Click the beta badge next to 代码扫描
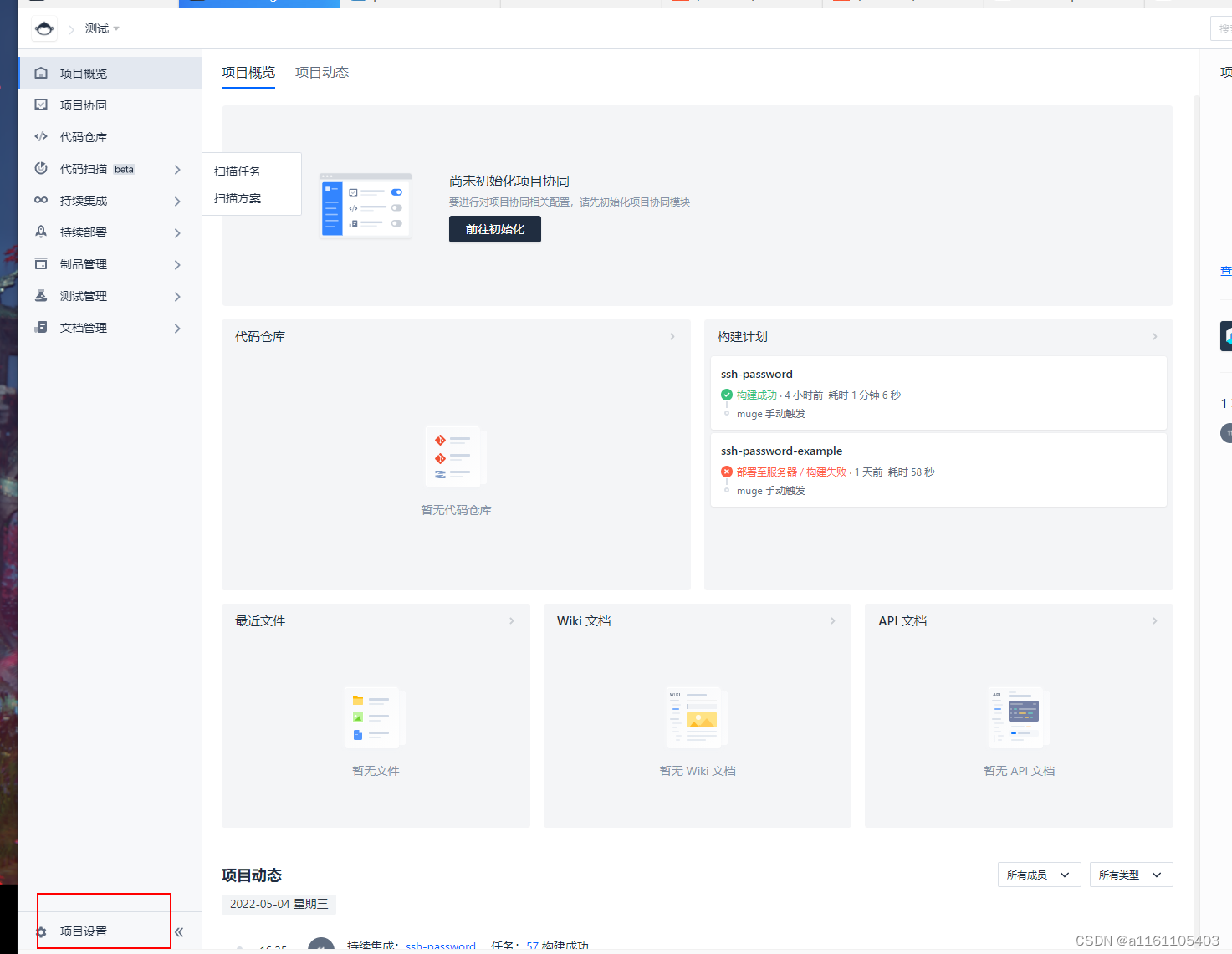 point(125,169)
